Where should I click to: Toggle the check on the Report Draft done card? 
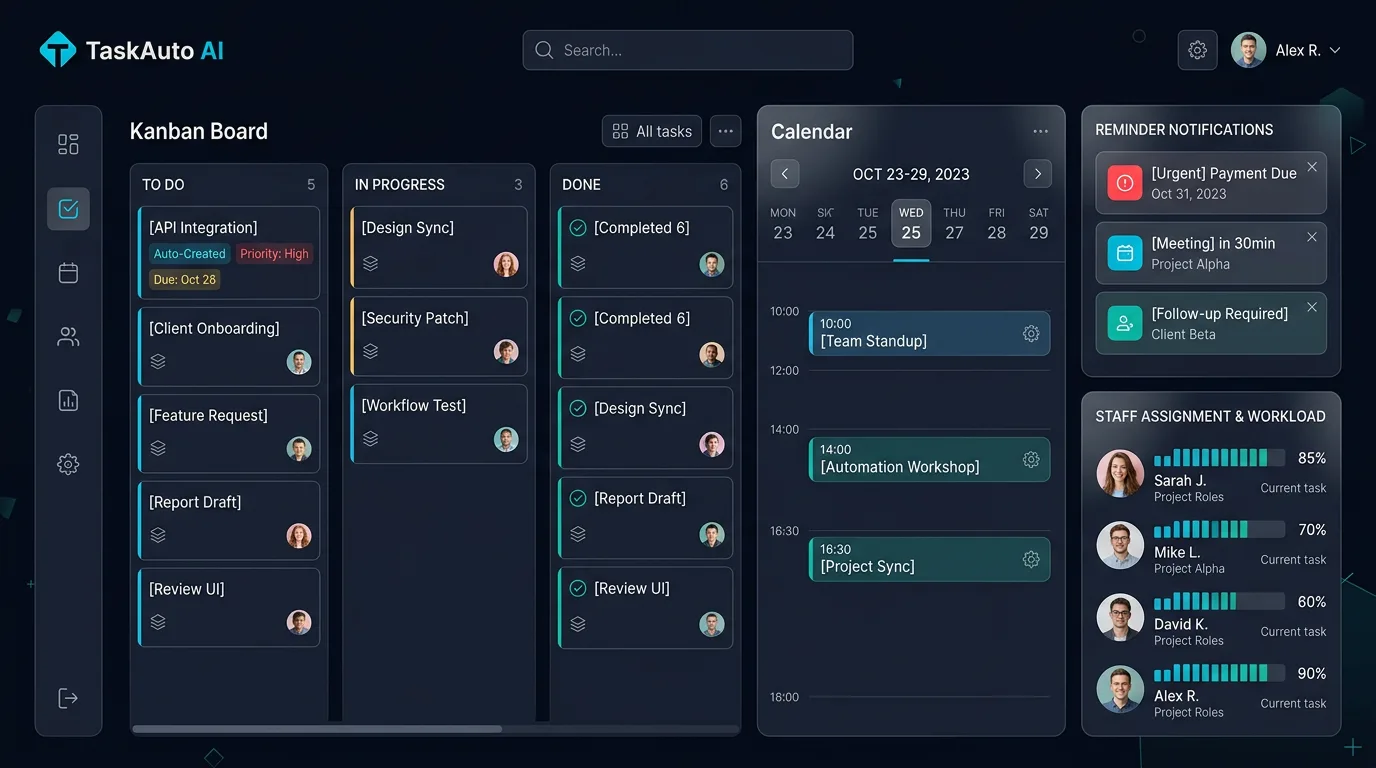[x=580, y=497]
